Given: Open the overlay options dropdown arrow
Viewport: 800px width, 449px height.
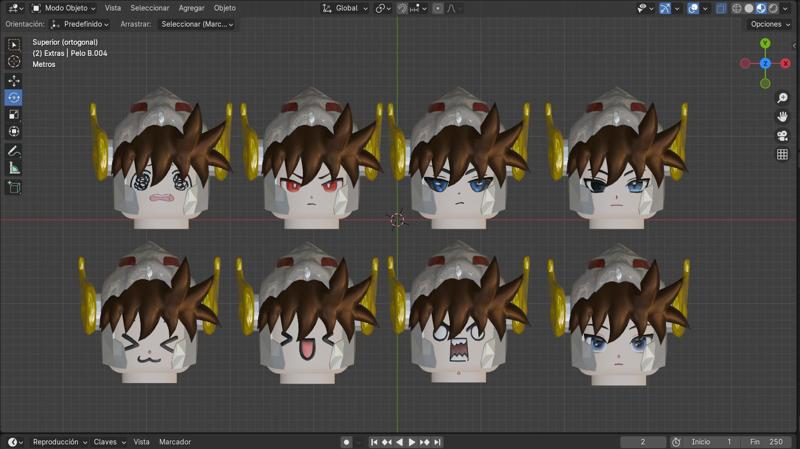Looking at the screenshot, I should click(705, 8).
